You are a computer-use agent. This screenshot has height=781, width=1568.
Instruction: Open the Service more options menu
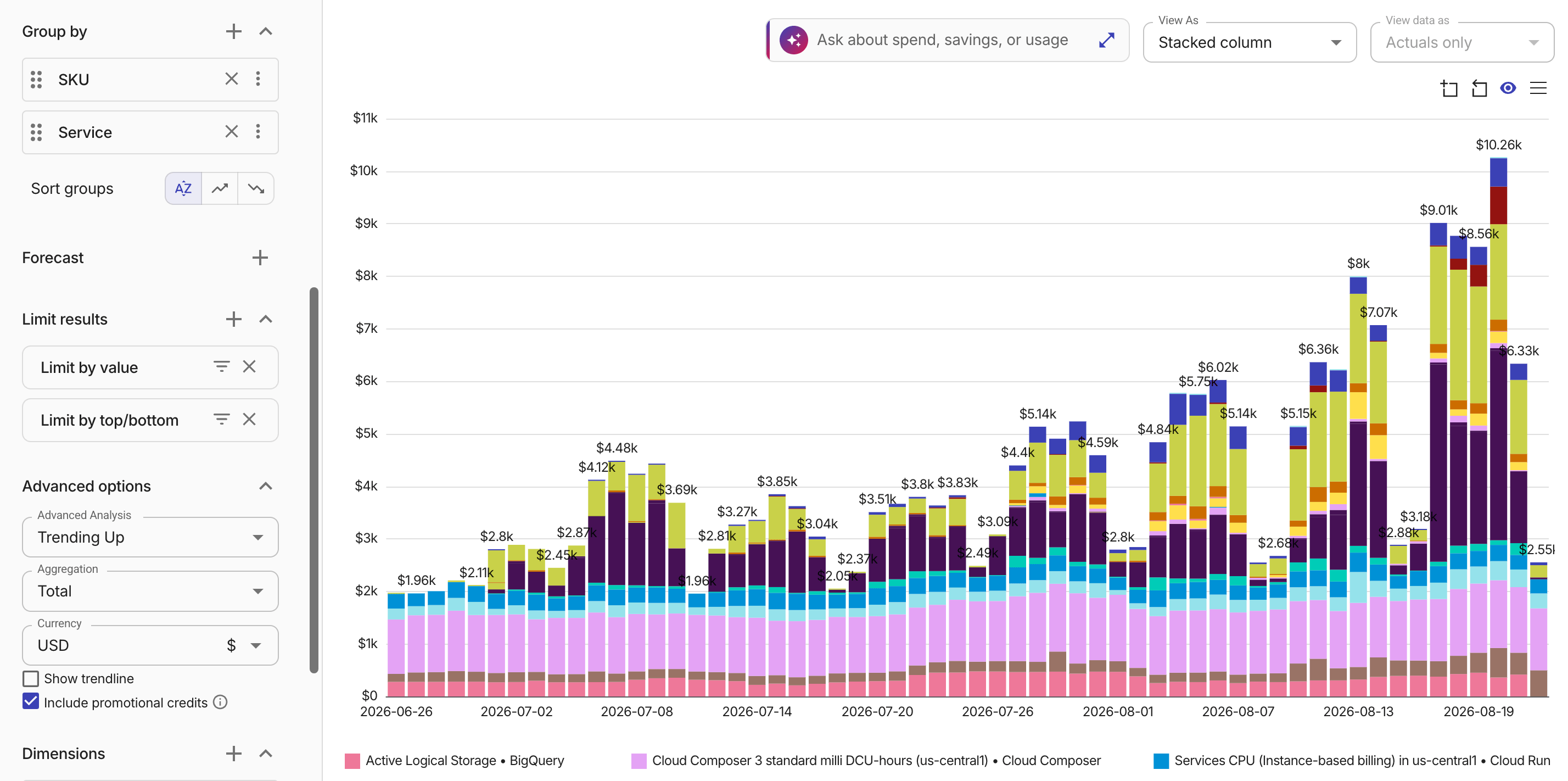coord(258,131)
